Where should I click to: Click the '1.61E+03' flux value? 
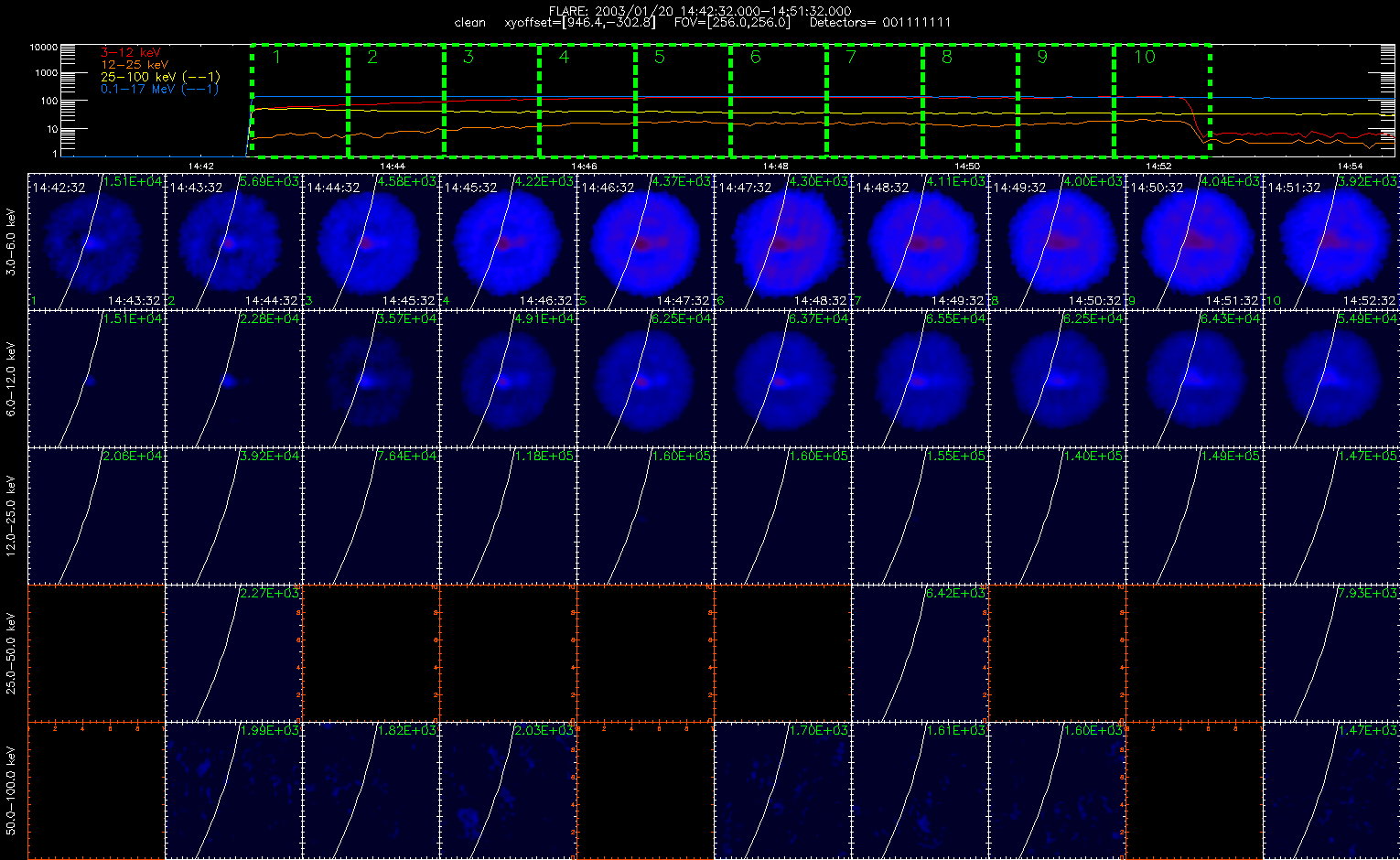click(x=956, y=730)
